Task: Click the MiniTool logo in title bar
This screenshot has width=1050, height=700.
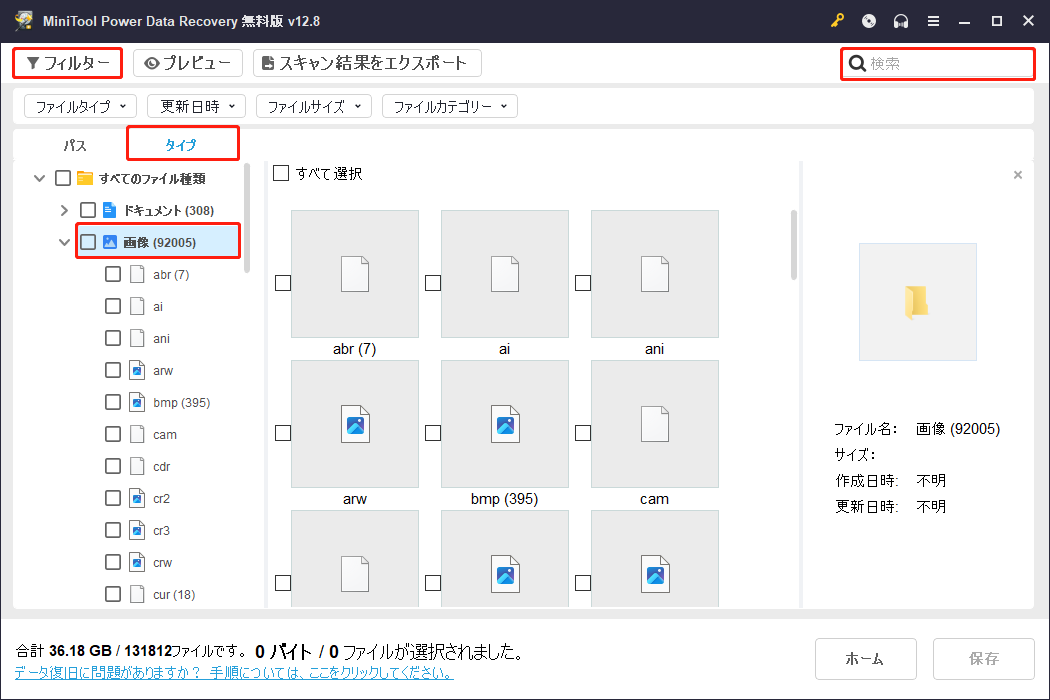Action: click(25, 20)
